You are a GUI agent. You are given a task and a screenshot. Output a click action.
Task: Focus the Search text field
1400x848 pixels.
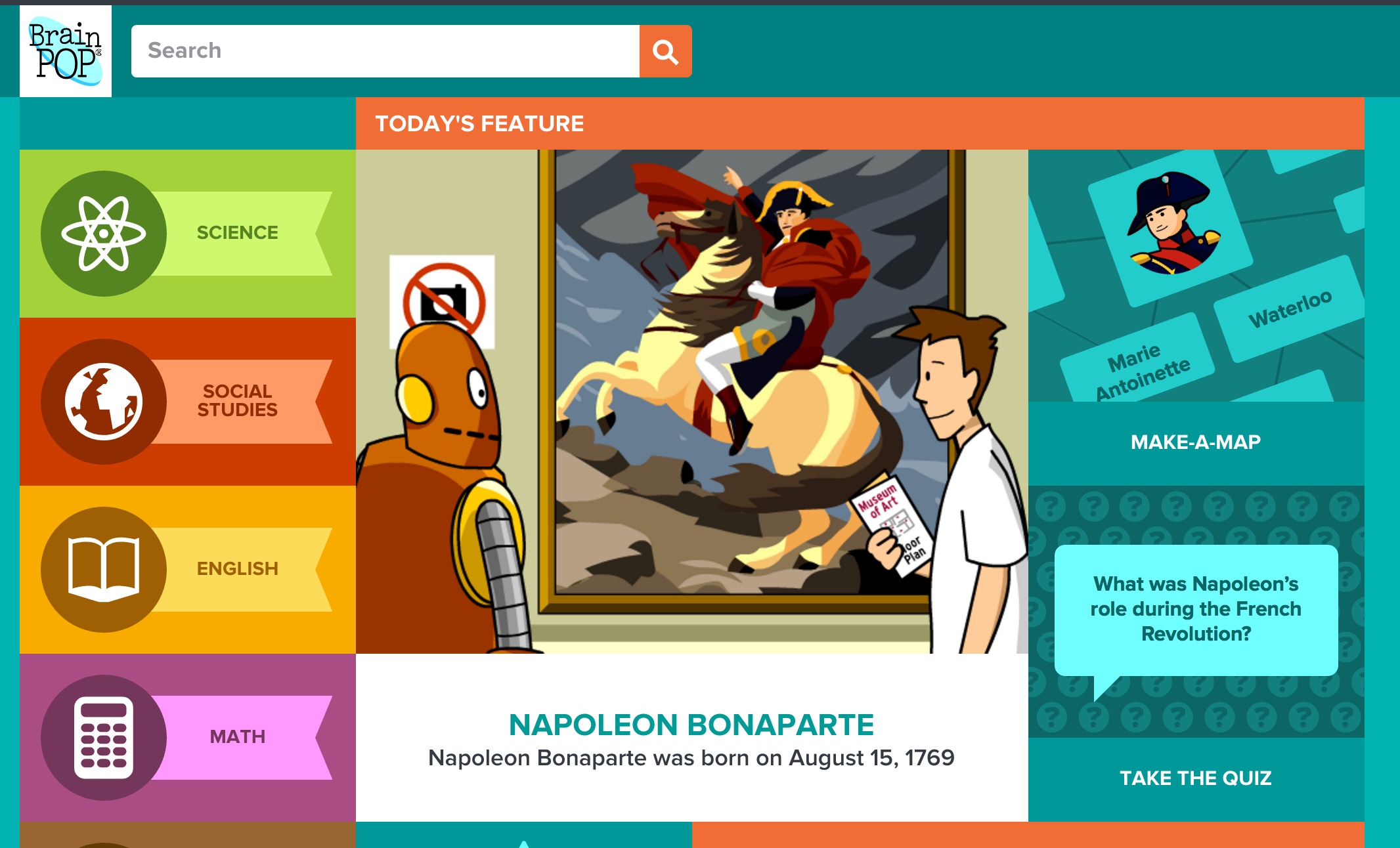click(385, 51)
